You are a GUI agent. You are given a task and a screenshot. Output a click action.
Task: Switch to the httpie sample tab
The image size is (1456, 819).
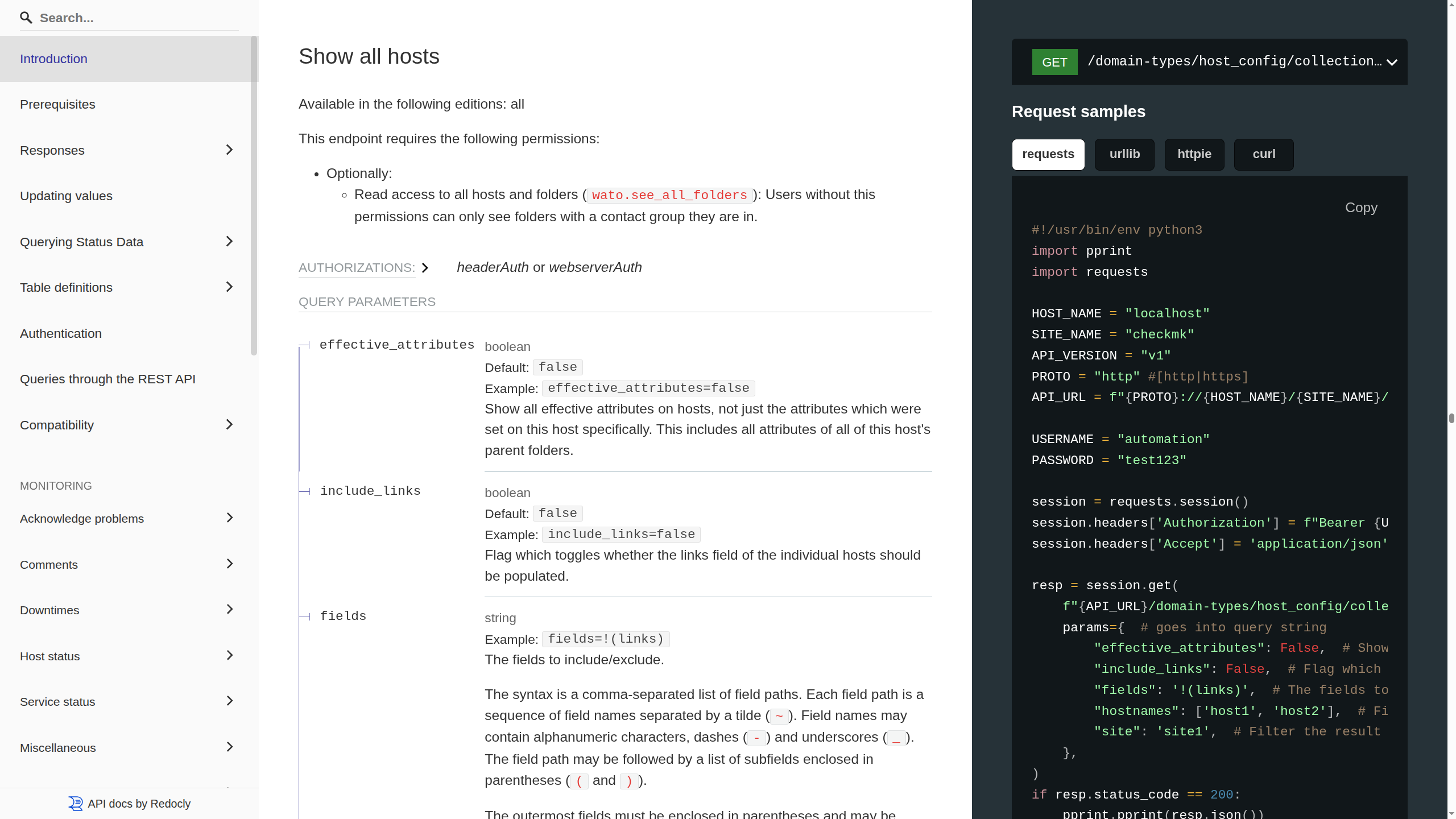pos(1194,154)
